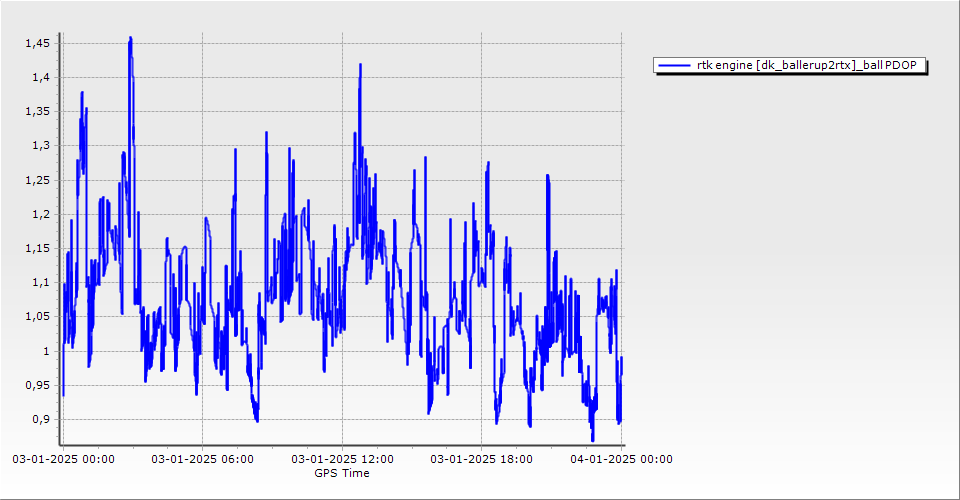Click the lowest PDOP dip below 0,9
Image resolution: width=960 pixels, height=500 pixels.
[592, 439]
